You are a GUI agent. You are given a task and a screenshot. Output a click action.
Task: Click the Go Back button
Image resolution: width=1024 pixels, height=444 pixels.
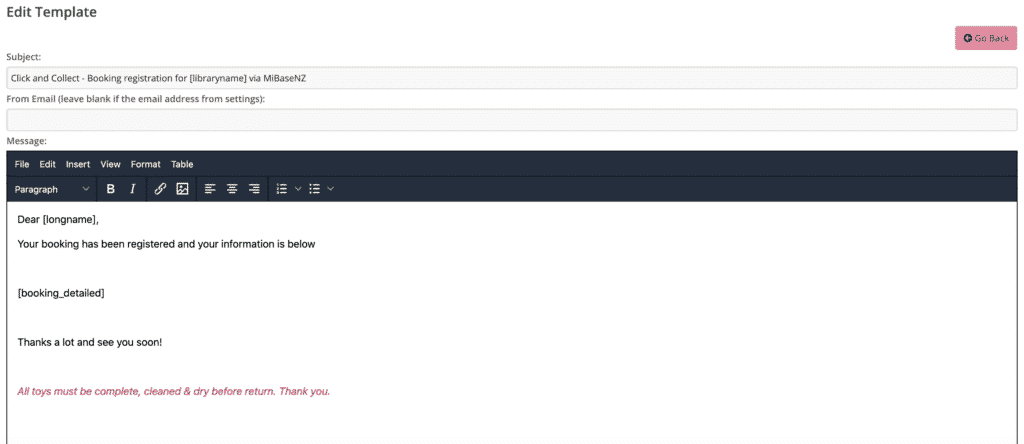click(985, 38)
